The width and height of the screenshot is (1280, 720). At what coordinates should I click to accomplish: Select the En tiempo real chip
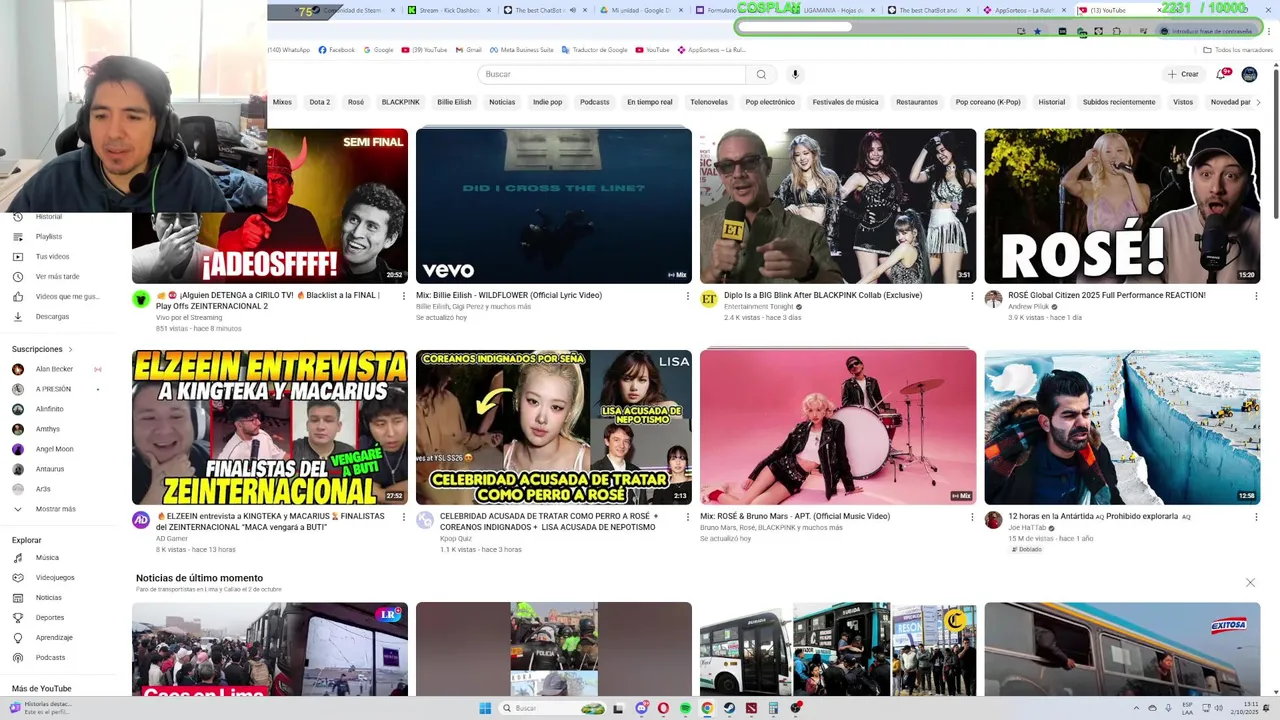[x=649, y=102]
